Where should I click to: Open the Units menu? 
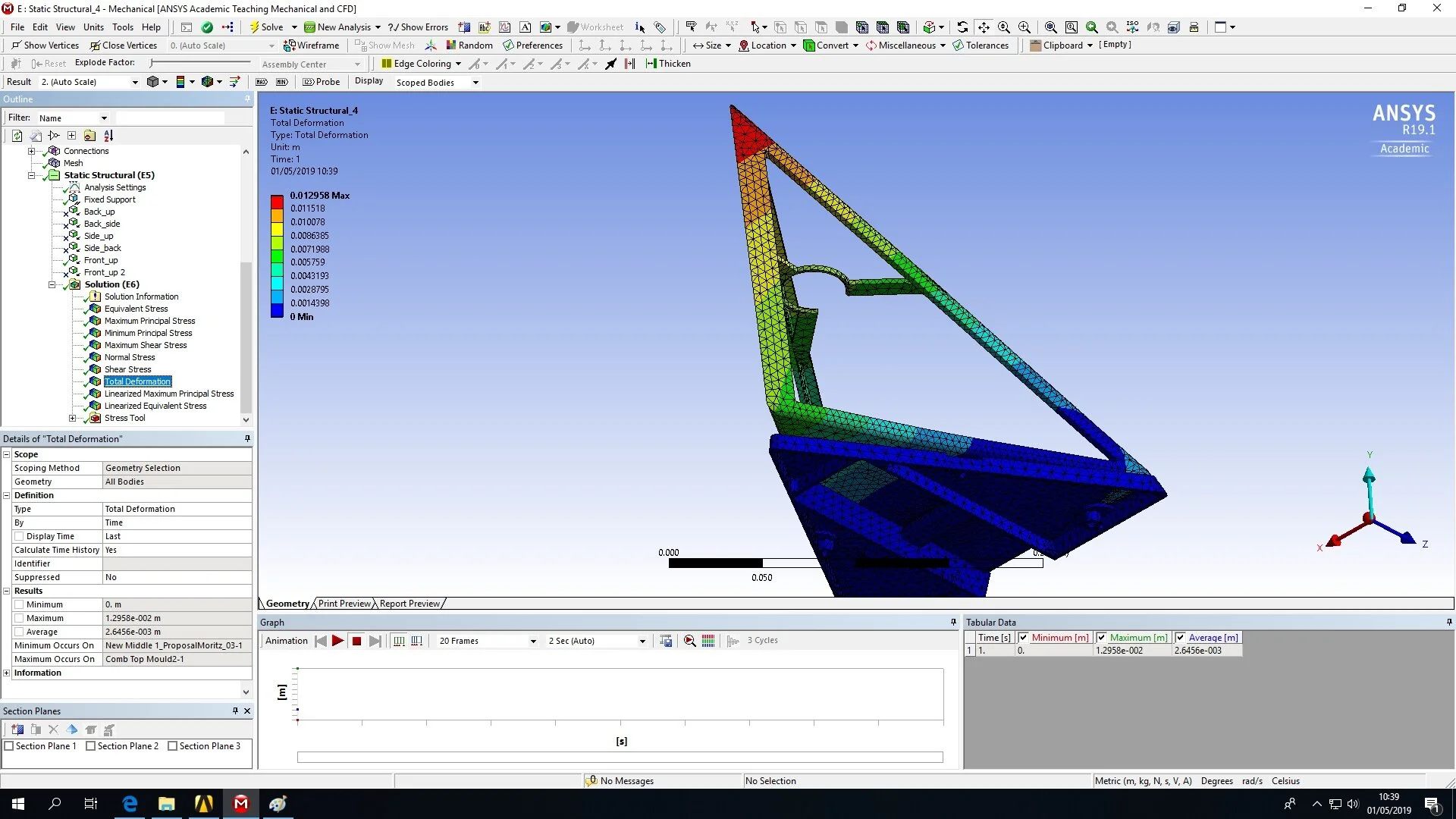(93, 27)
